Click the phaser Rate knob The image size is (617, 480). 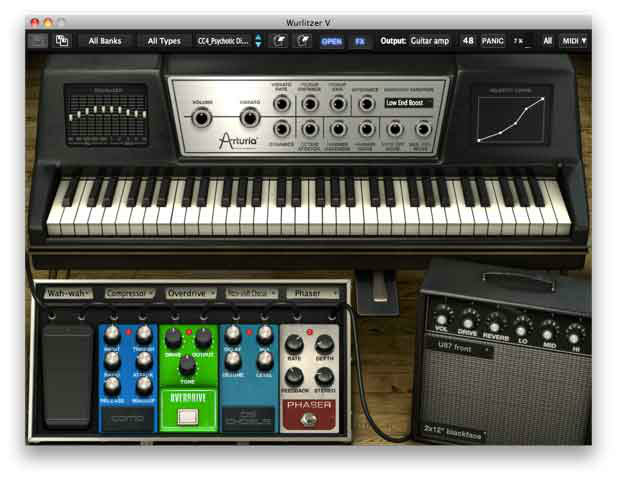click(294, 344)
